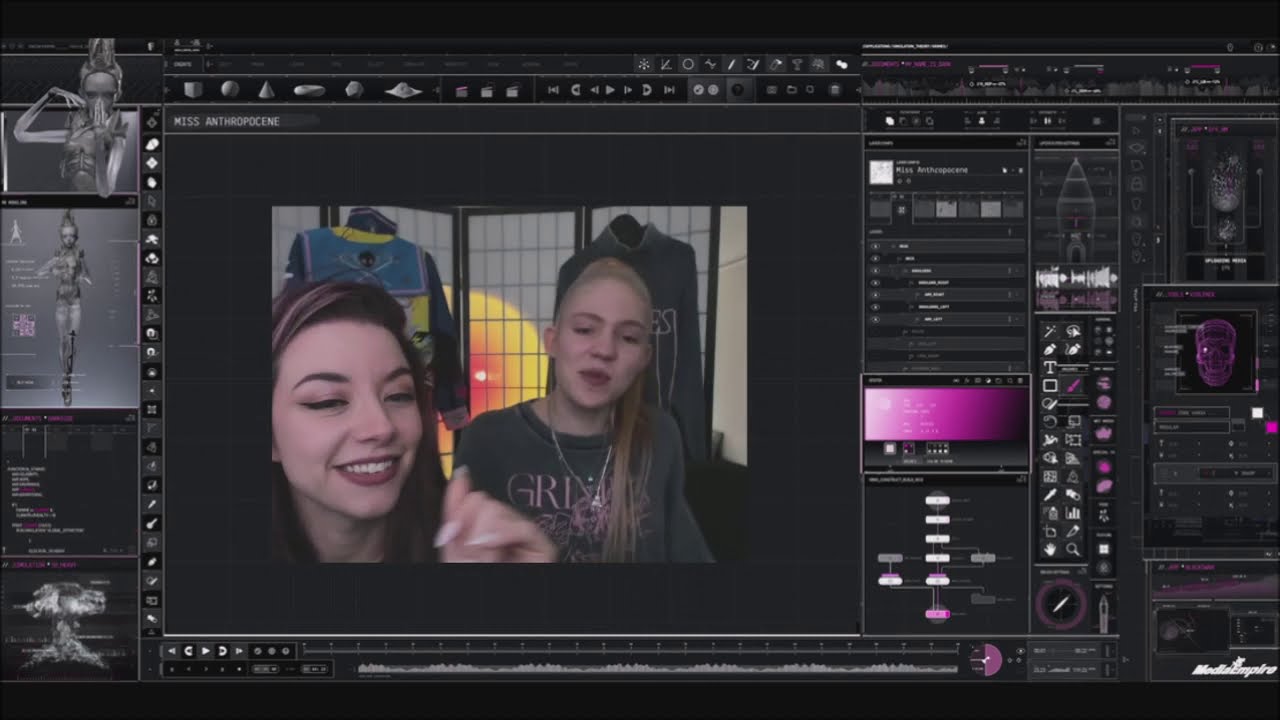Select the rectangle shape tool
1280x720 pixels.
1050,386
